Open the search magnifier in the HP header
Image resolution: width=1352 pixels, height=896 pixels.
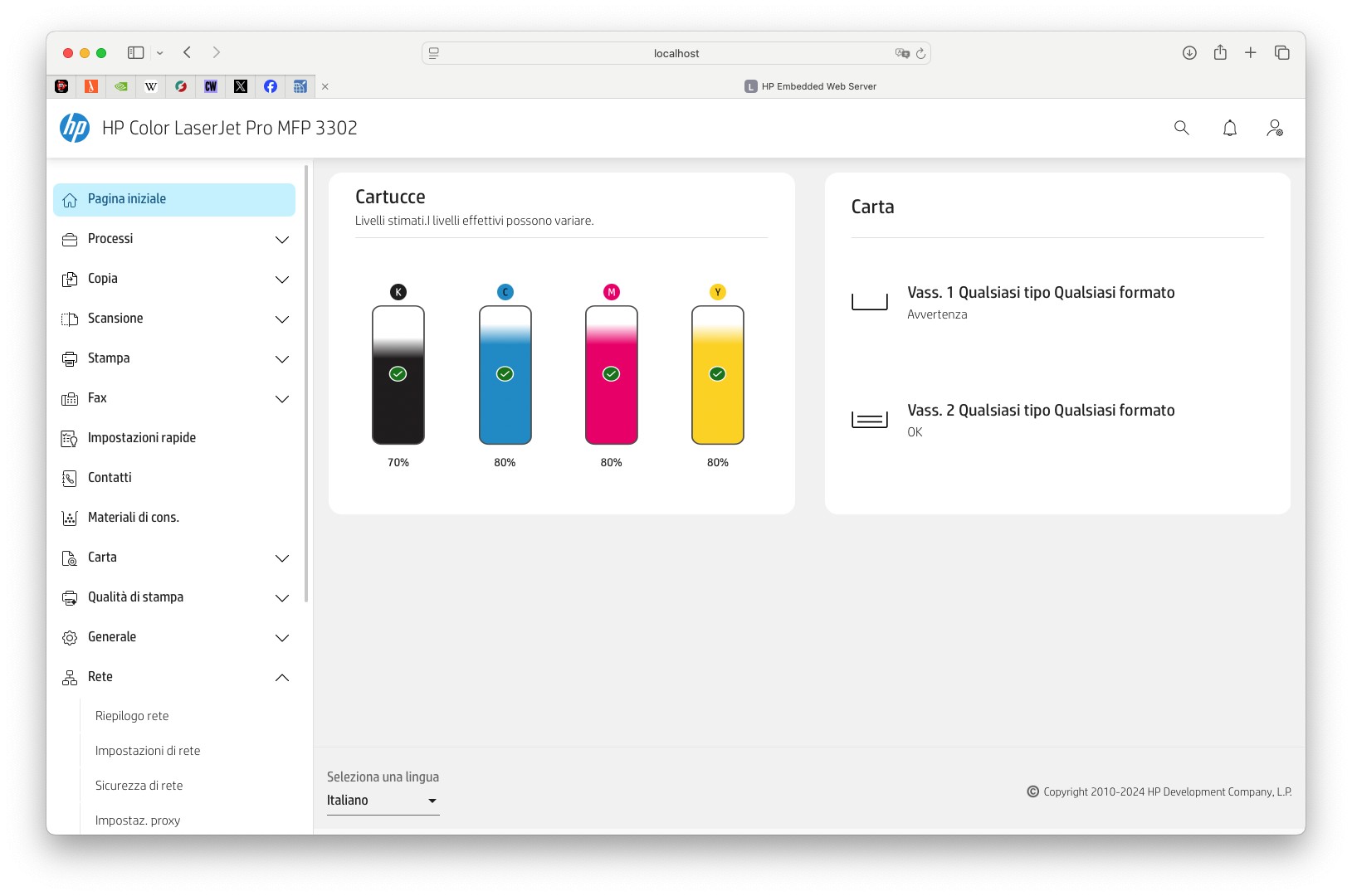(1182, 128)
